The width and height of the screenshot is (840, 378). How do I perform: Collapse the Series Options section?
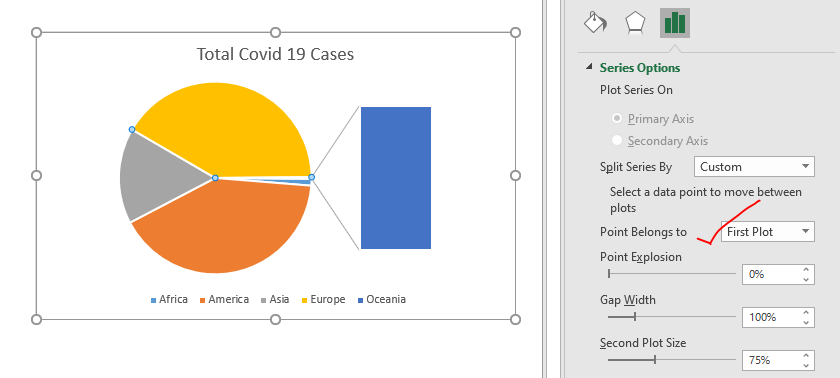[590, 67]
